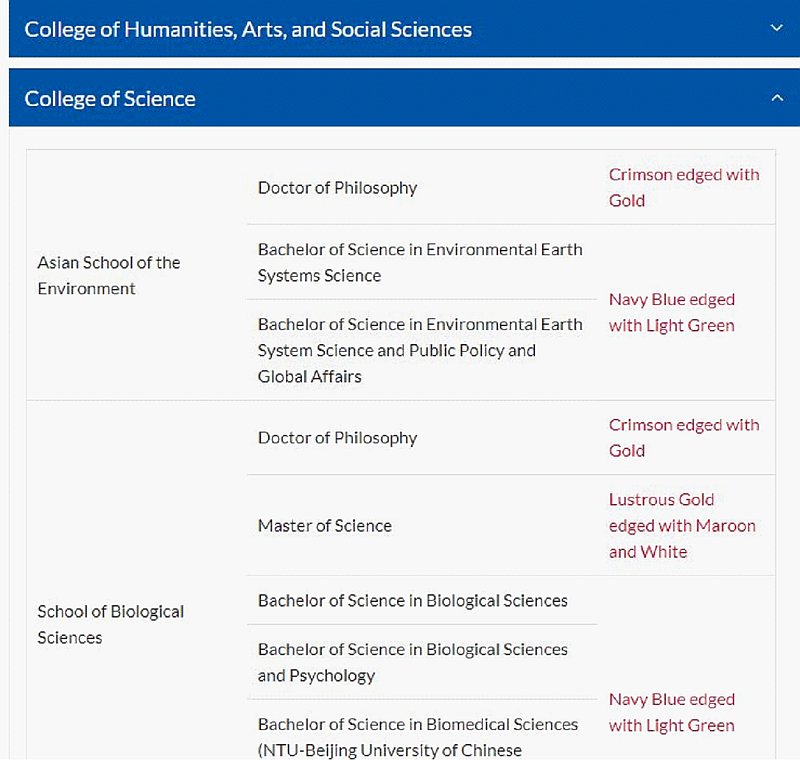Click Navy Blue edged with Light Green for Environment
800x760 pixels.
[x=671, y=312]
